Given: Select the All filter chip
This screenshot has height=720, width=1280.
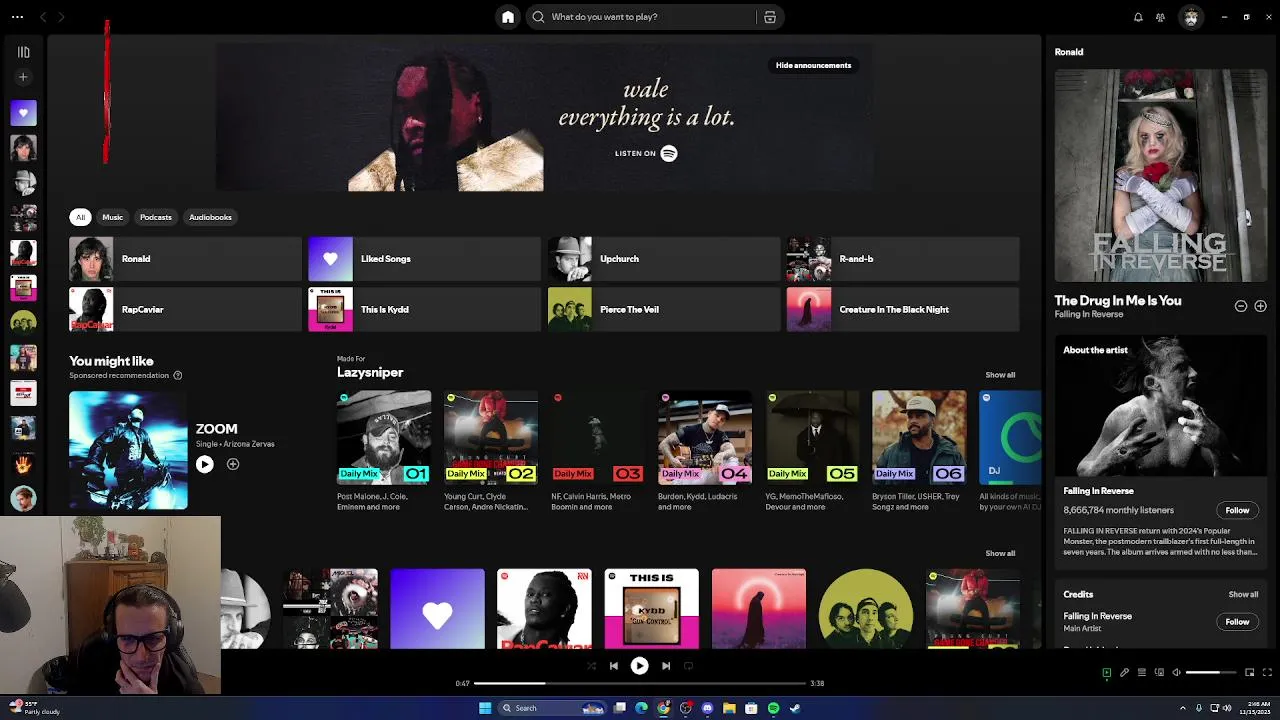Looking at the screenshot, I should pos(81,217).
